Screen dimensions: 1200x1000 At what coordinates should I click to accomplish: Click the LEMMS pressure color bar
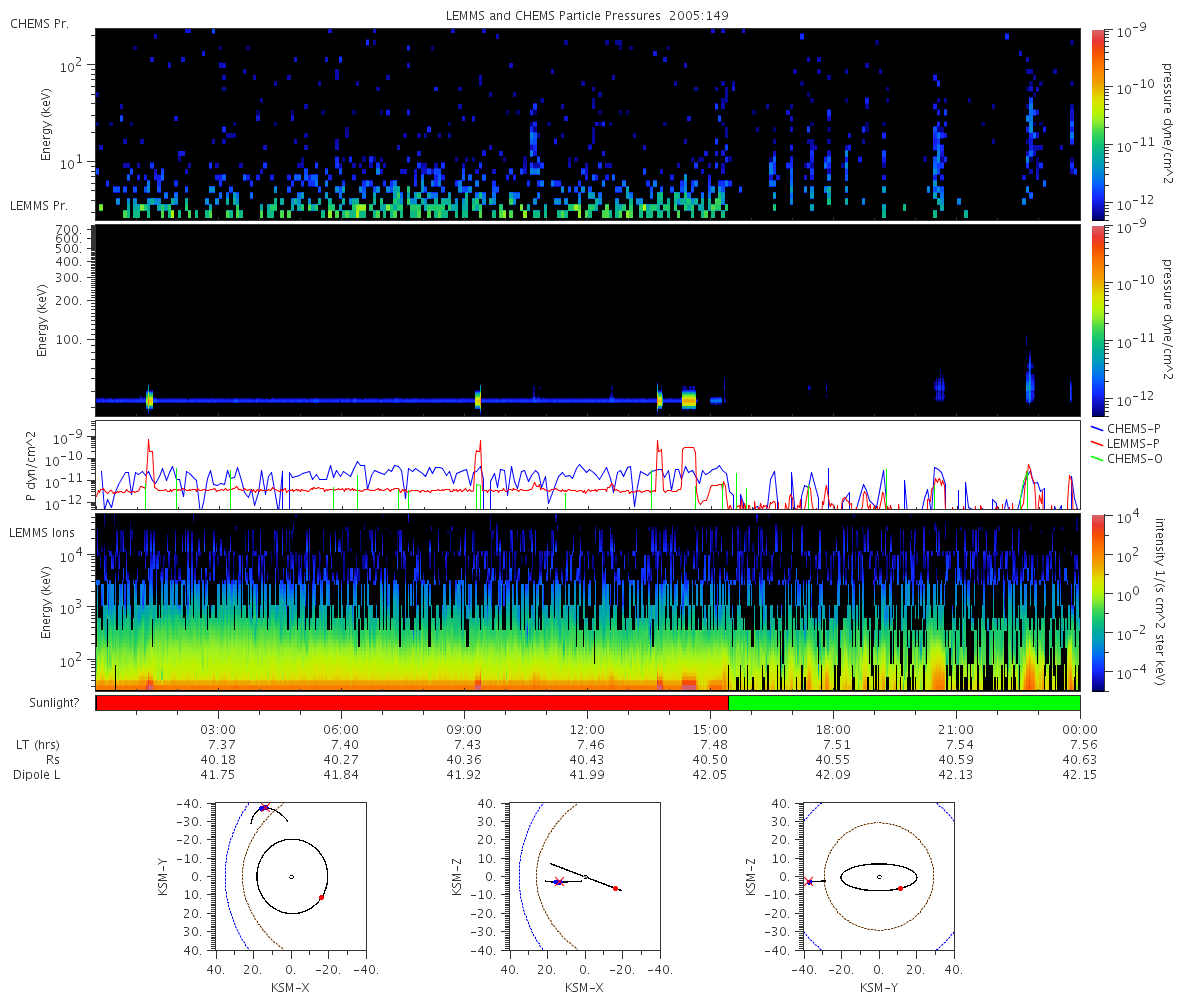pos(1098,320)
